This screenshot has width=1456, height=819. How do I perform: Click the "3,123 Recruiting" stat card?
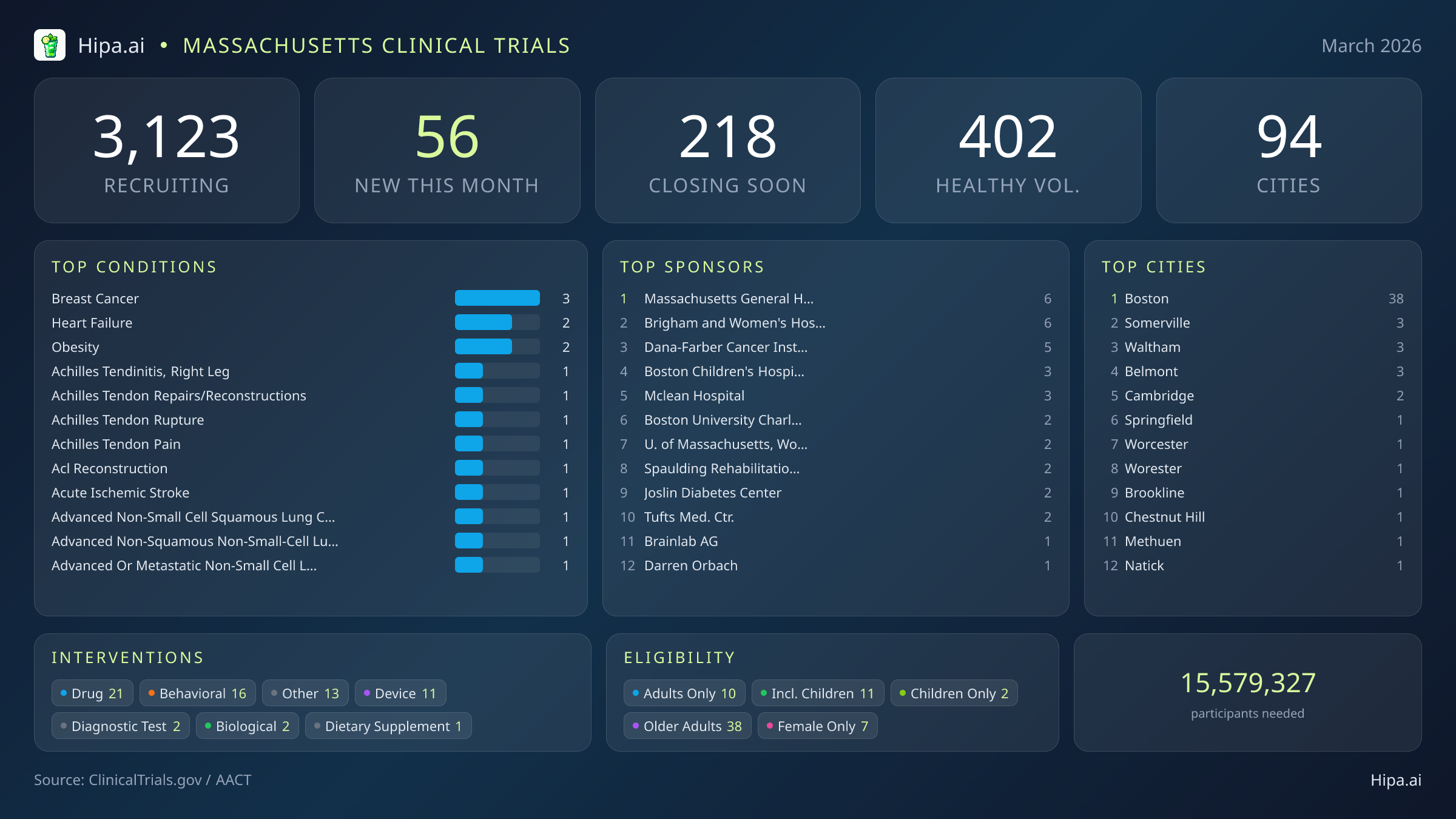click(167, 150)
